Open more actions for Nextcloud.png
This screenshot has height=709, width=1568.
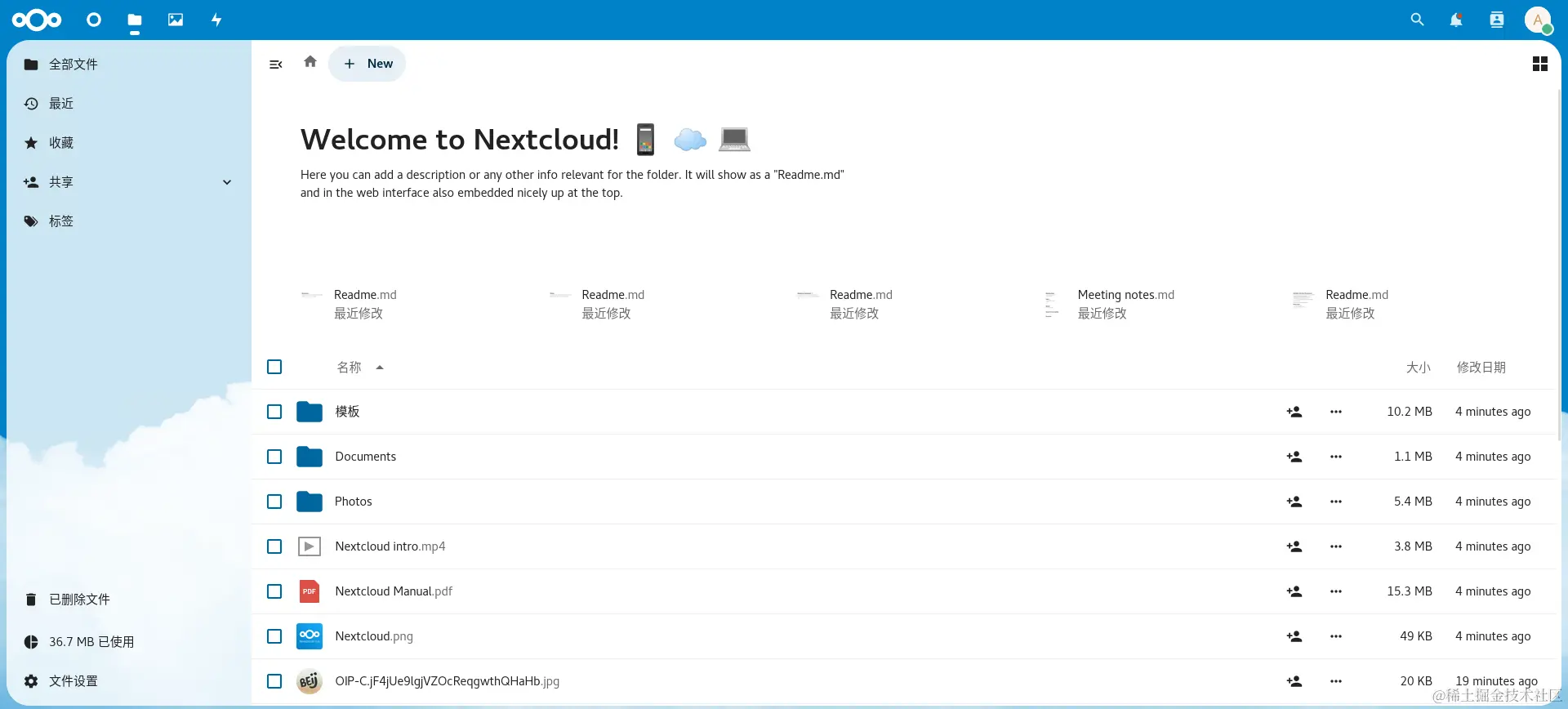pyautogui.click(x=1336, y=636)
